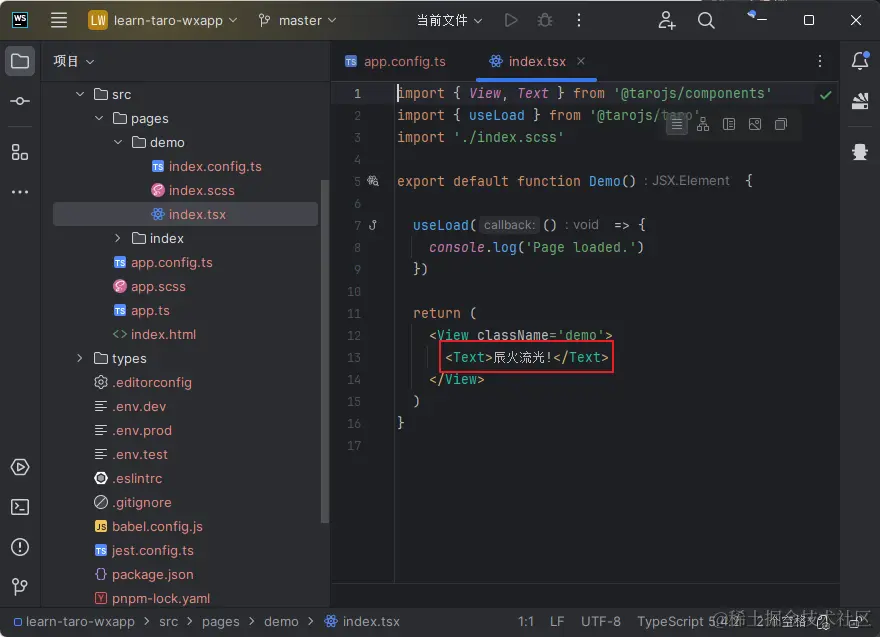
Task: Open more run actions menu
Action: point(579,20)
